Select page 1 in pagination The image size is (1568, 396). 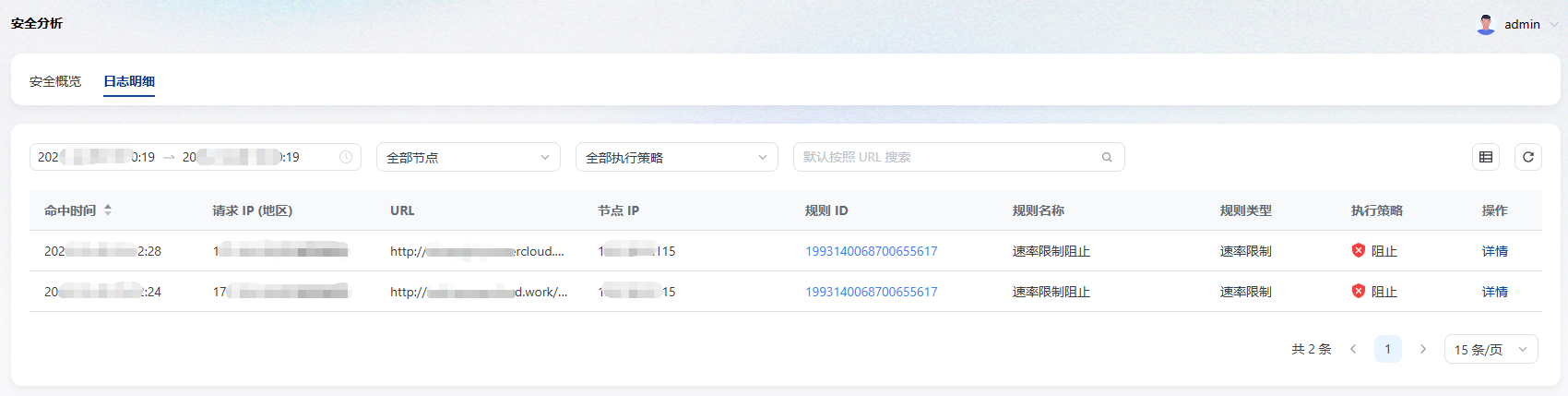pos(1387,349)
